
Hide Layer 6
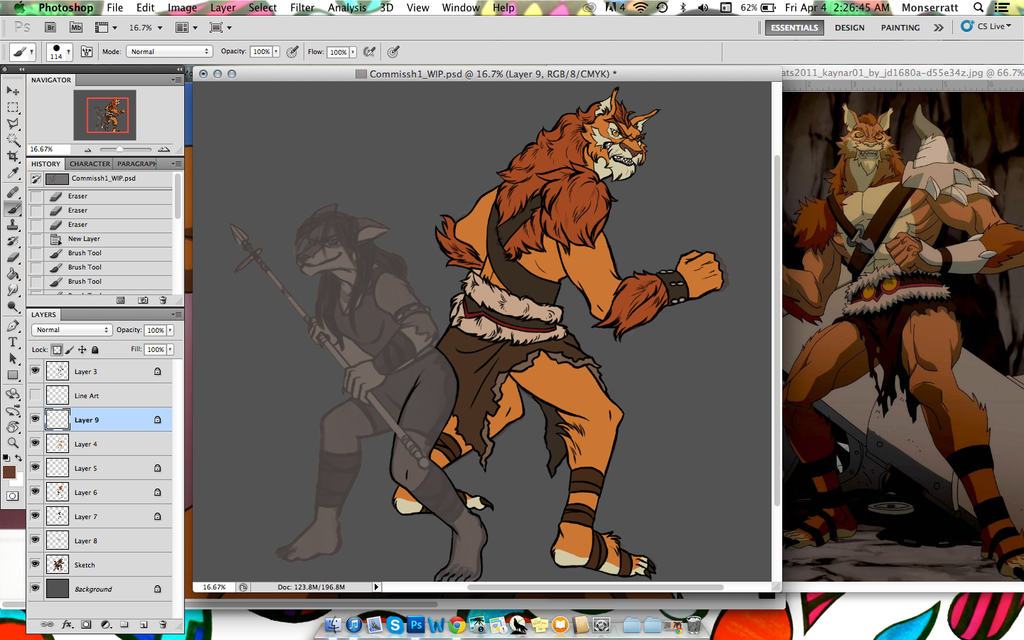[35, 492]
